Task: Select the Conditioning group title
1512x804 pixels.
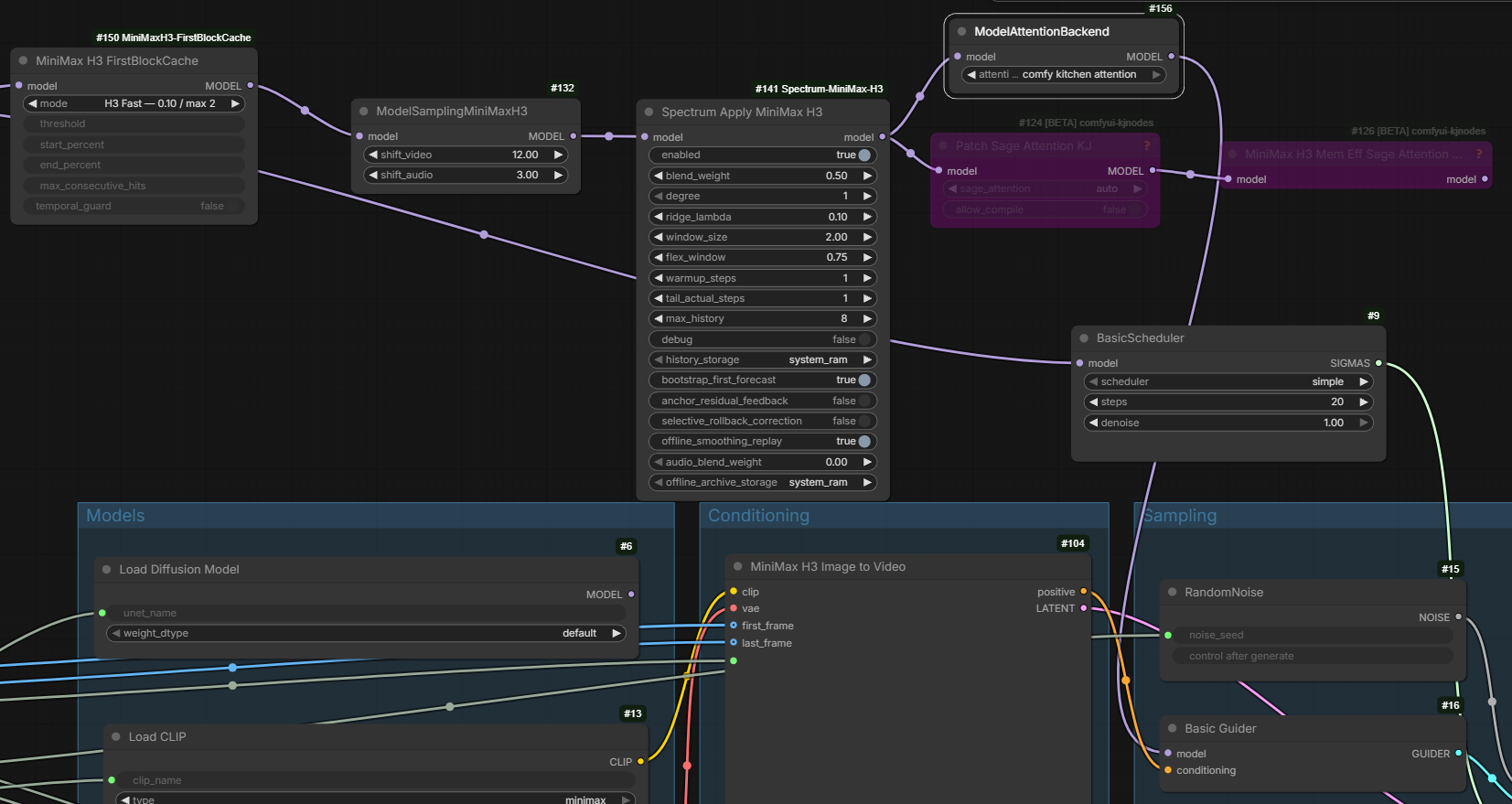Action: (x=758, y=516)
